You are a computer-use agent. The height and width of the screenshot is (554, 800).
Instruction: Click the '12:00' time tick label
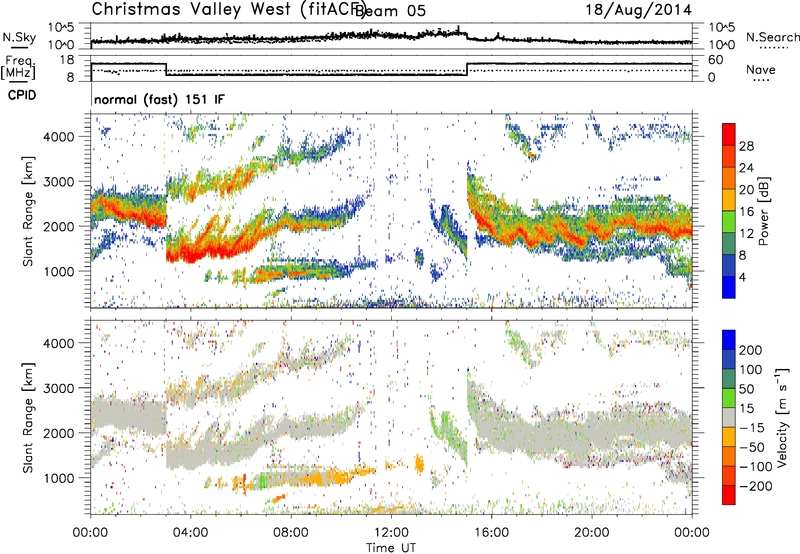[x=391, y=533]
